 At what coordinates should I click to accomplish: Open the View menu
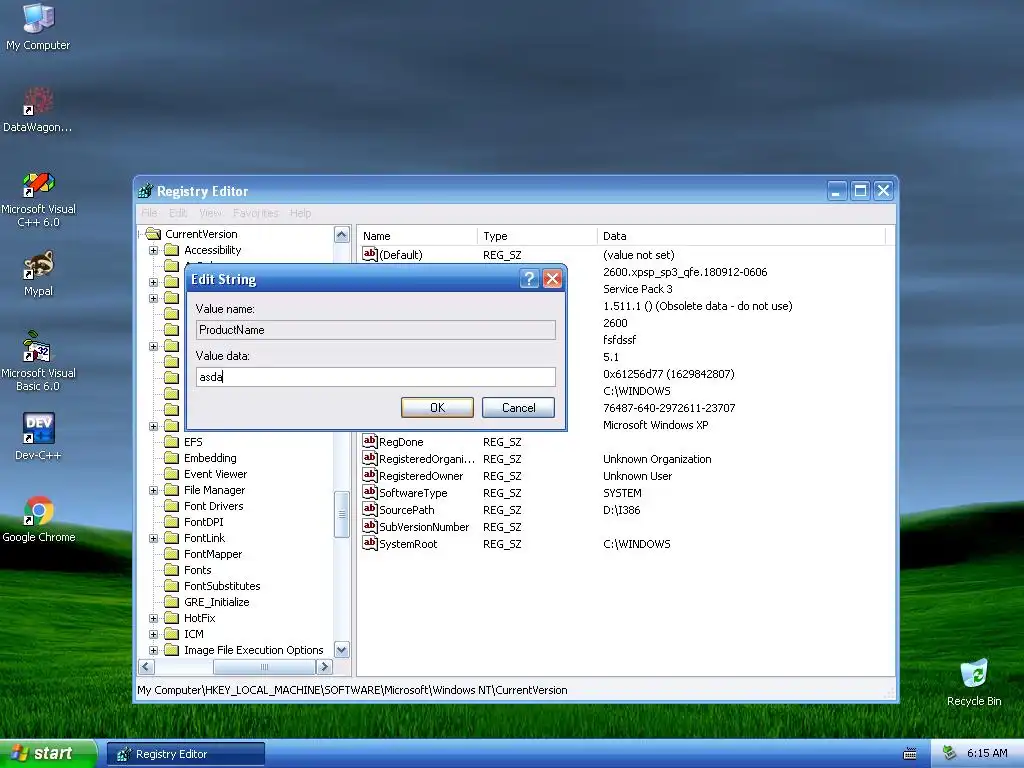210,213
